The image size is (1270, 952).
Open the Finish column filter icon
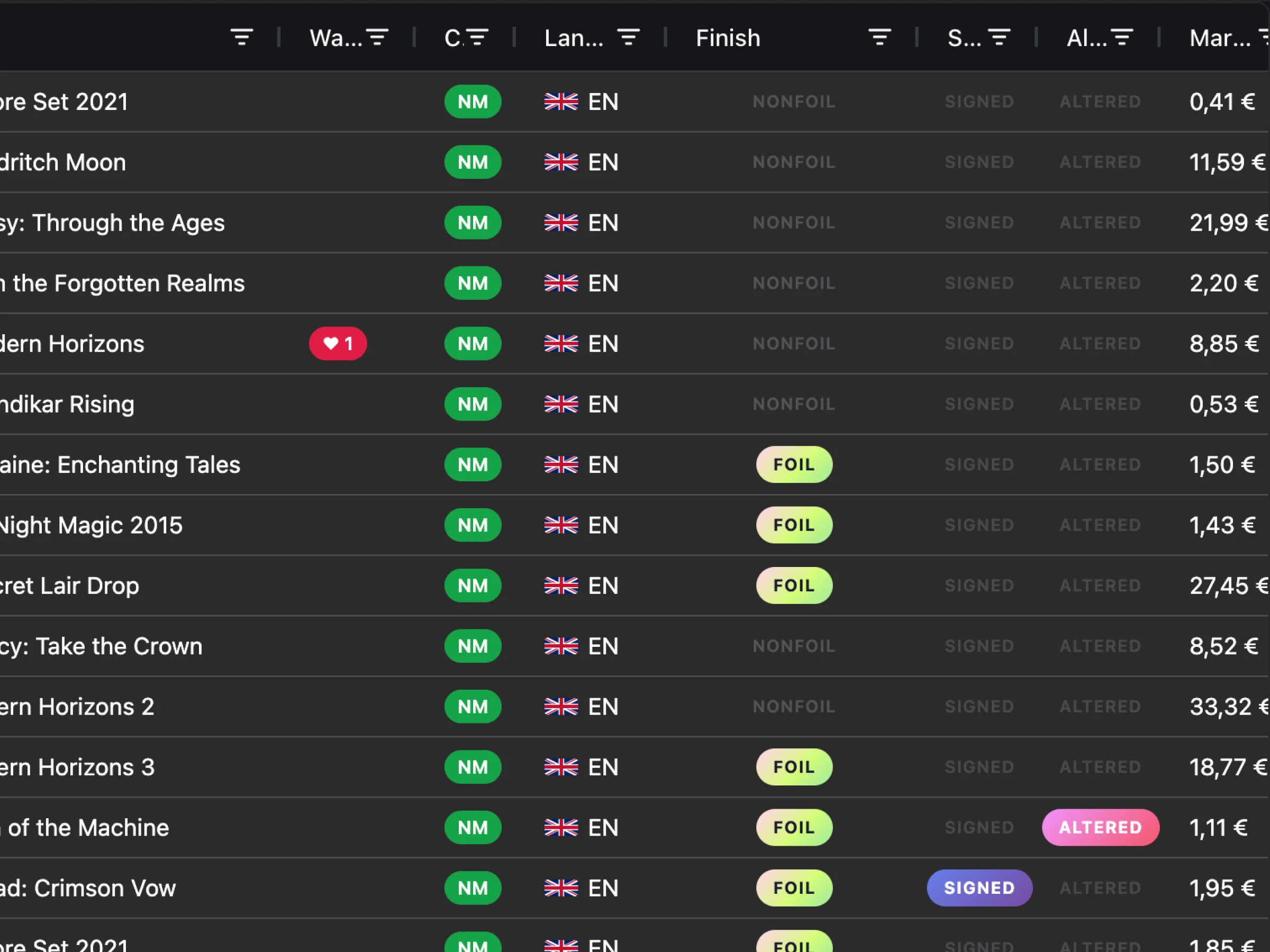pyautogui.click(x=879, y=38)
